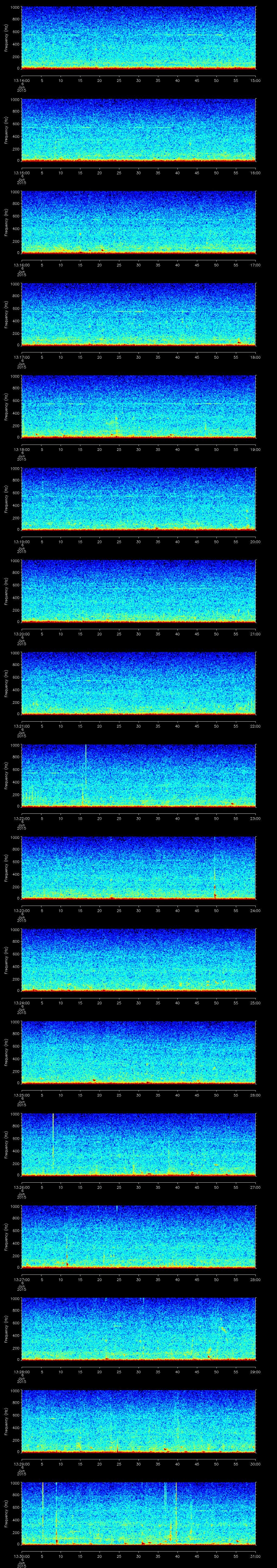The width and height of the screenshot is (277, 1568).
Task: Select the spectrogram panel starting at 13:28:00
Action: 139,1329
